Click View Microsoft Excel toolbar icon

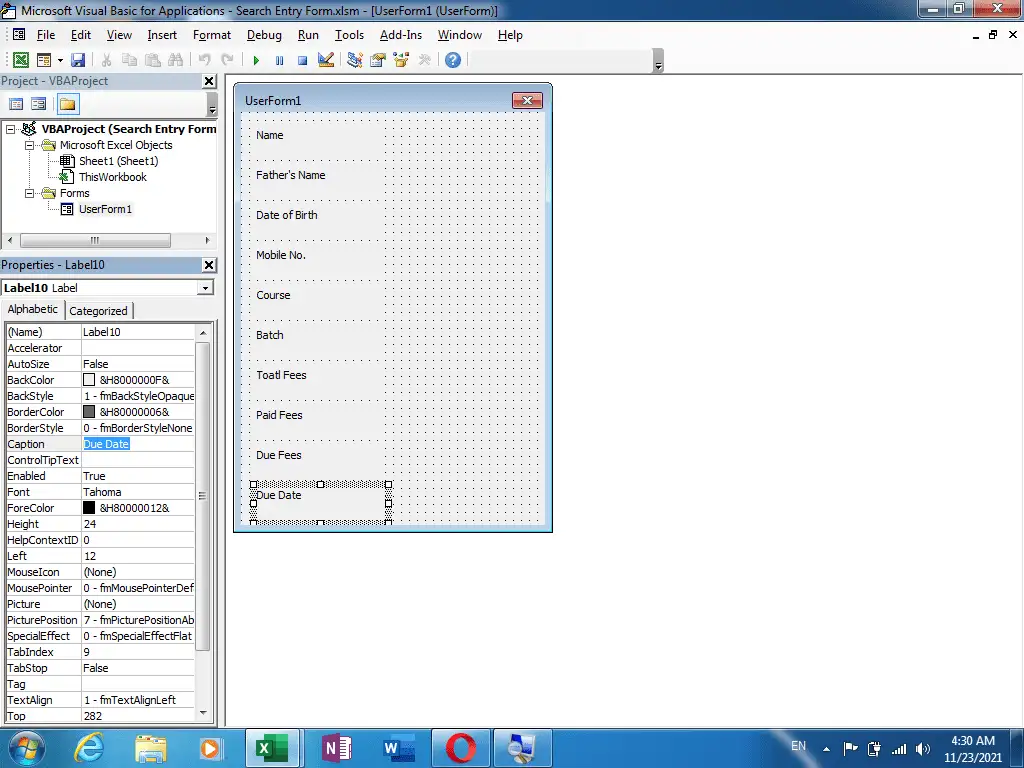click(21, 60)
